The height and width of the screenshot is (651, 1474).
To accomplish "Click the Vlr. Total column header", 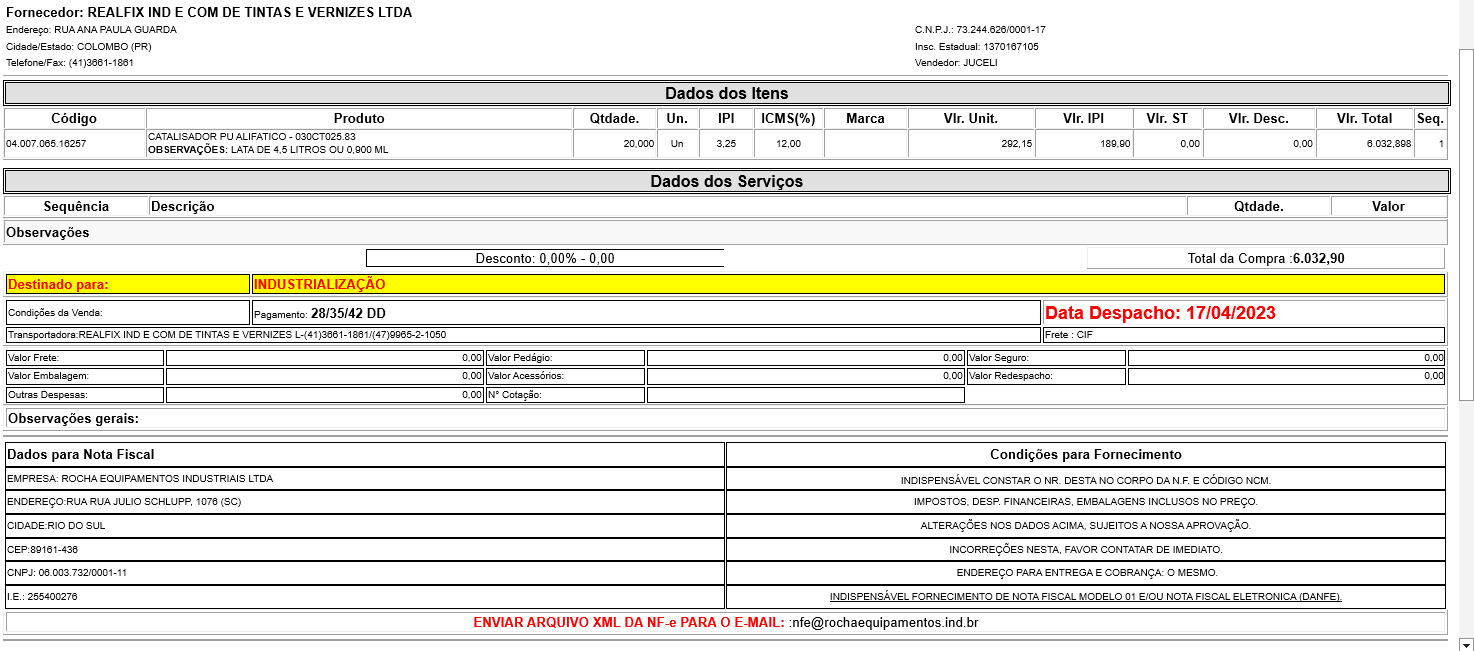I will (1364, 118).
